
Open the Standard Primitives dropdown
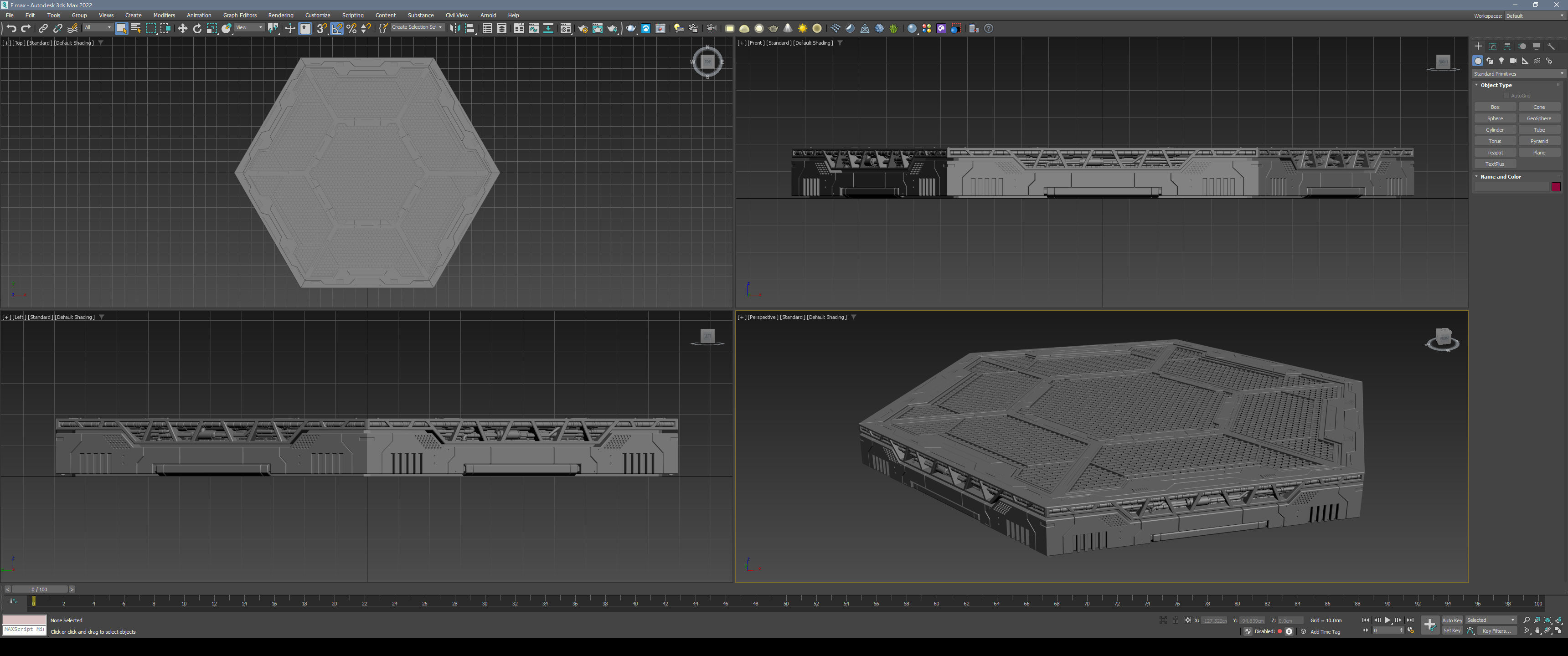point(1518,74)
